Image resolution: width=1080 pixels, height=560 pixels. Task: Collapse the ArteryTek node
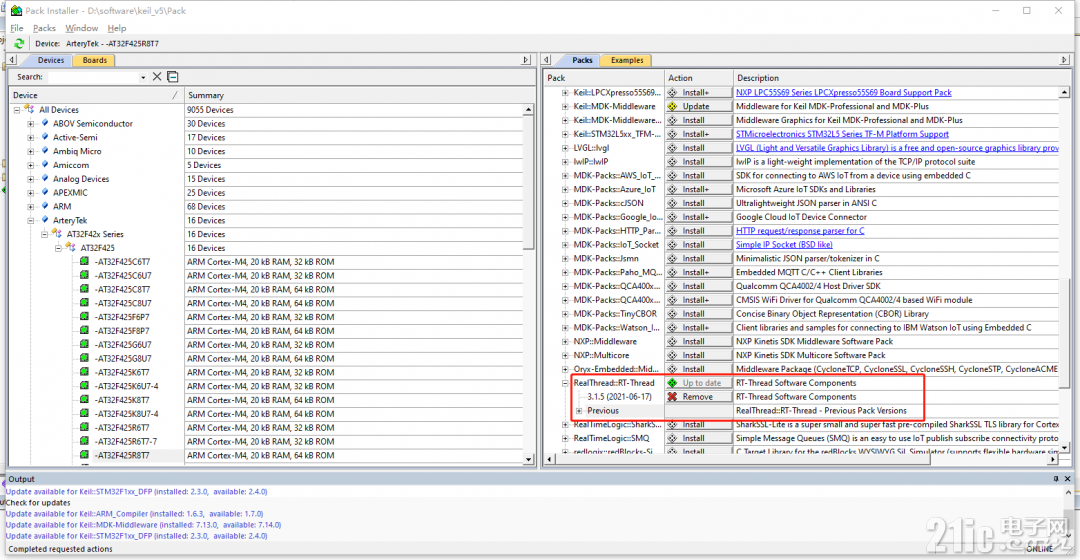pos(31,220)
